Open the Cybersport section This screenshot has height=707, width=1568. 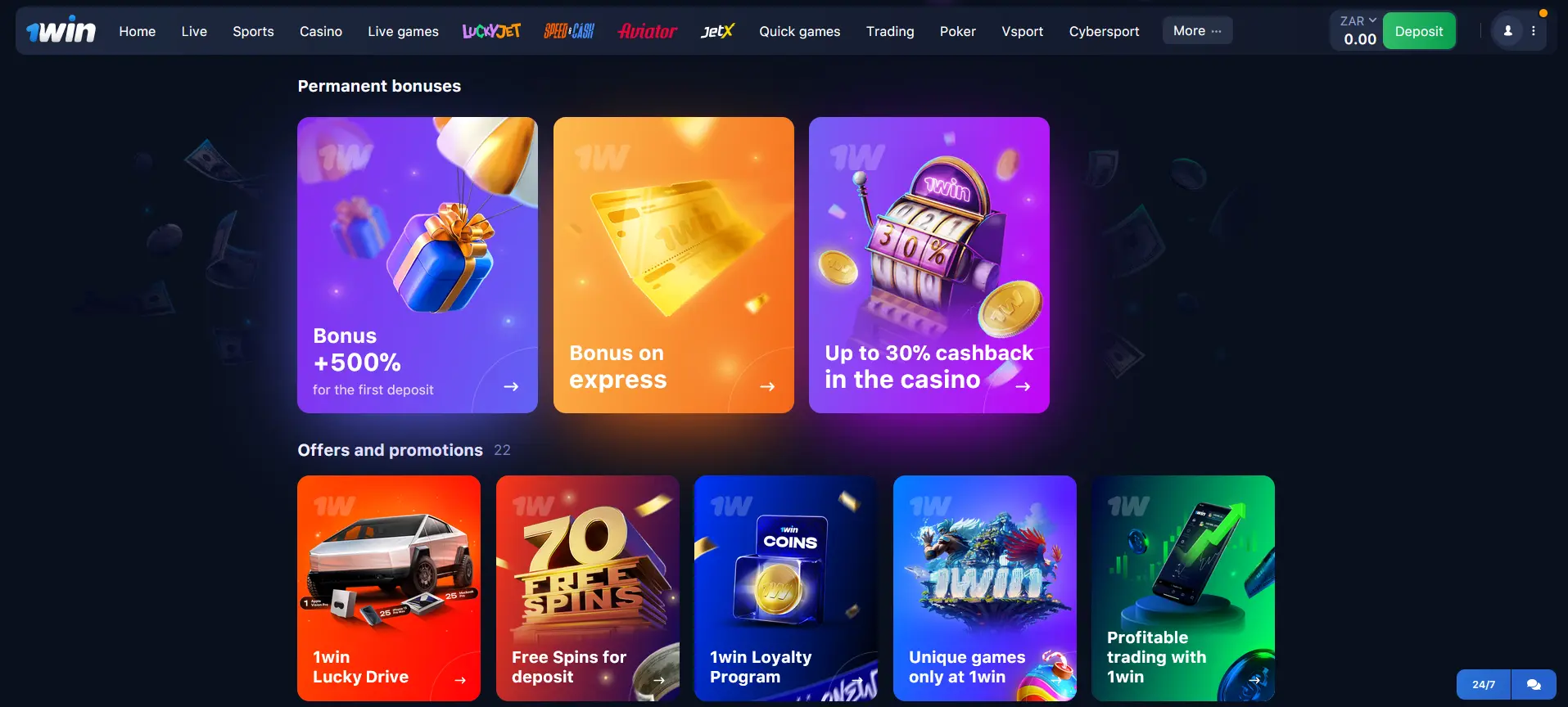click(1104, 31)
